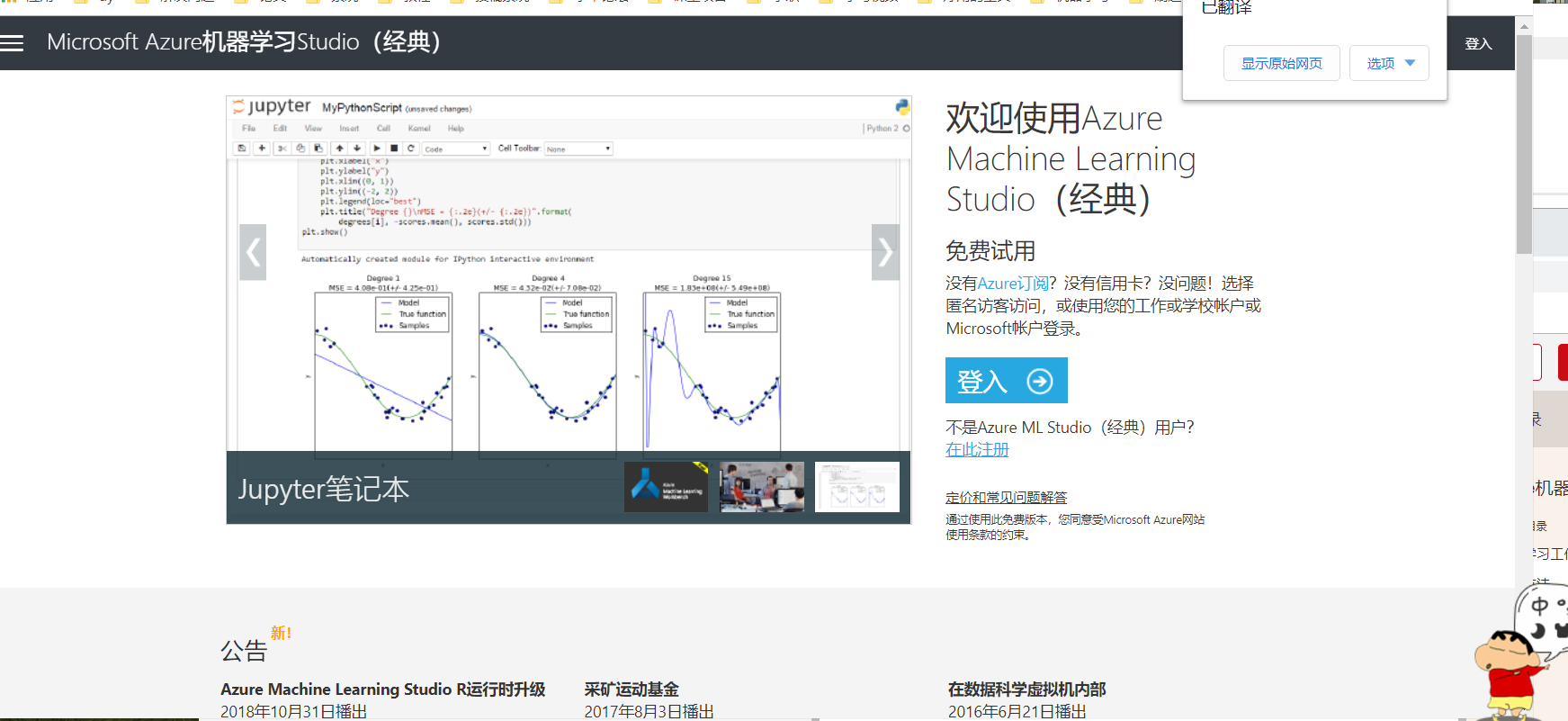Select the Azure Machine Learning Workbench thumbnail
1568x721 pixels.
666,487
